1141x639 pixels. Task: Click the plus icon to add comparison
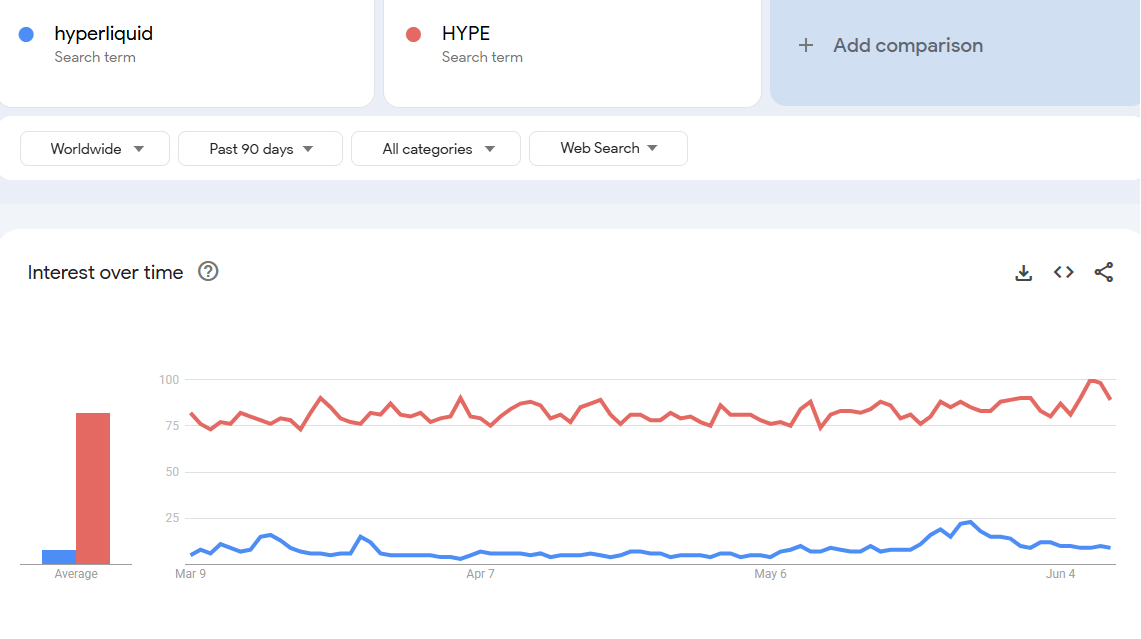pyautogui.click(x=806, y=45)
